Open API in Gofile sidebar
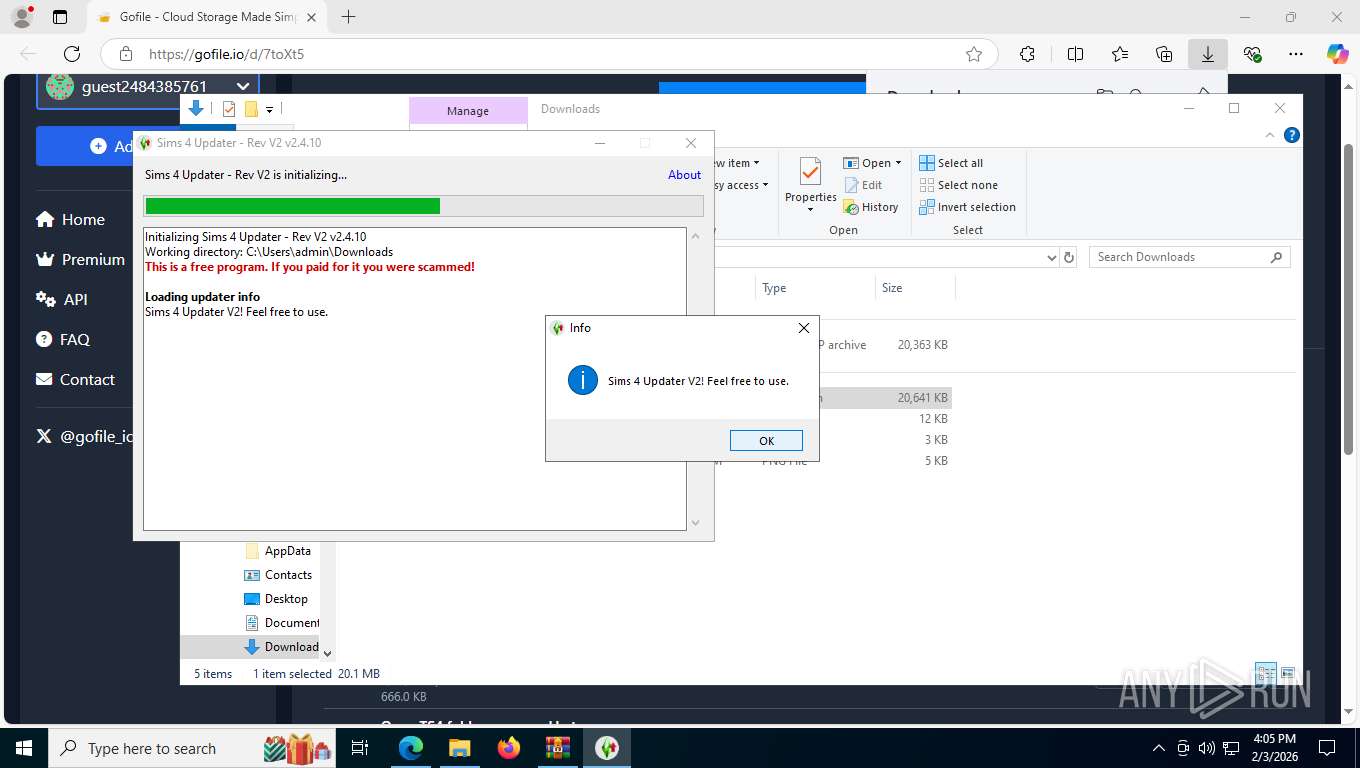 point(62,300)
